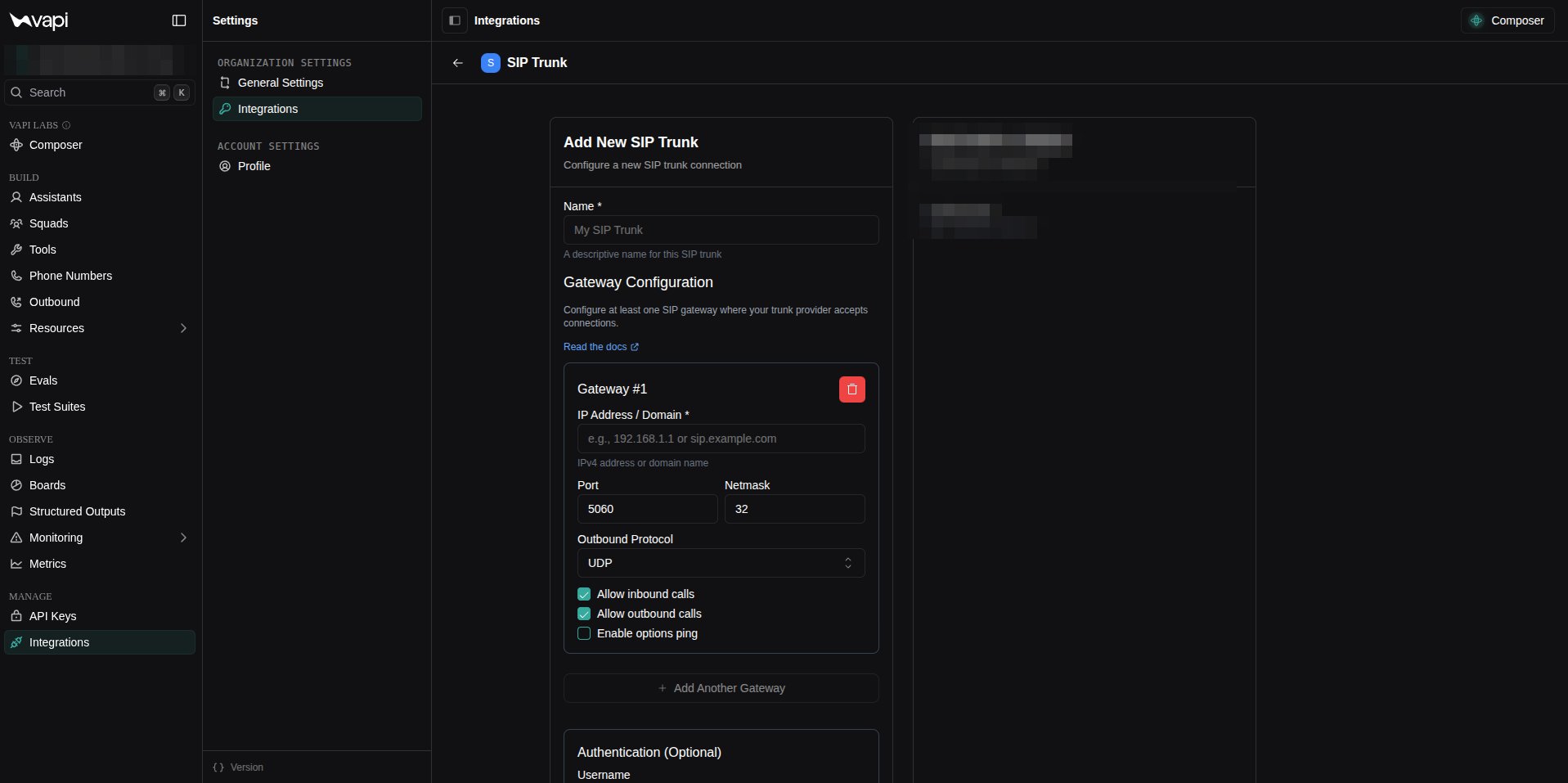Open Evals in Test section
Screen dimensions: 1568x783
pyautogui.click(x=100, y=380)
